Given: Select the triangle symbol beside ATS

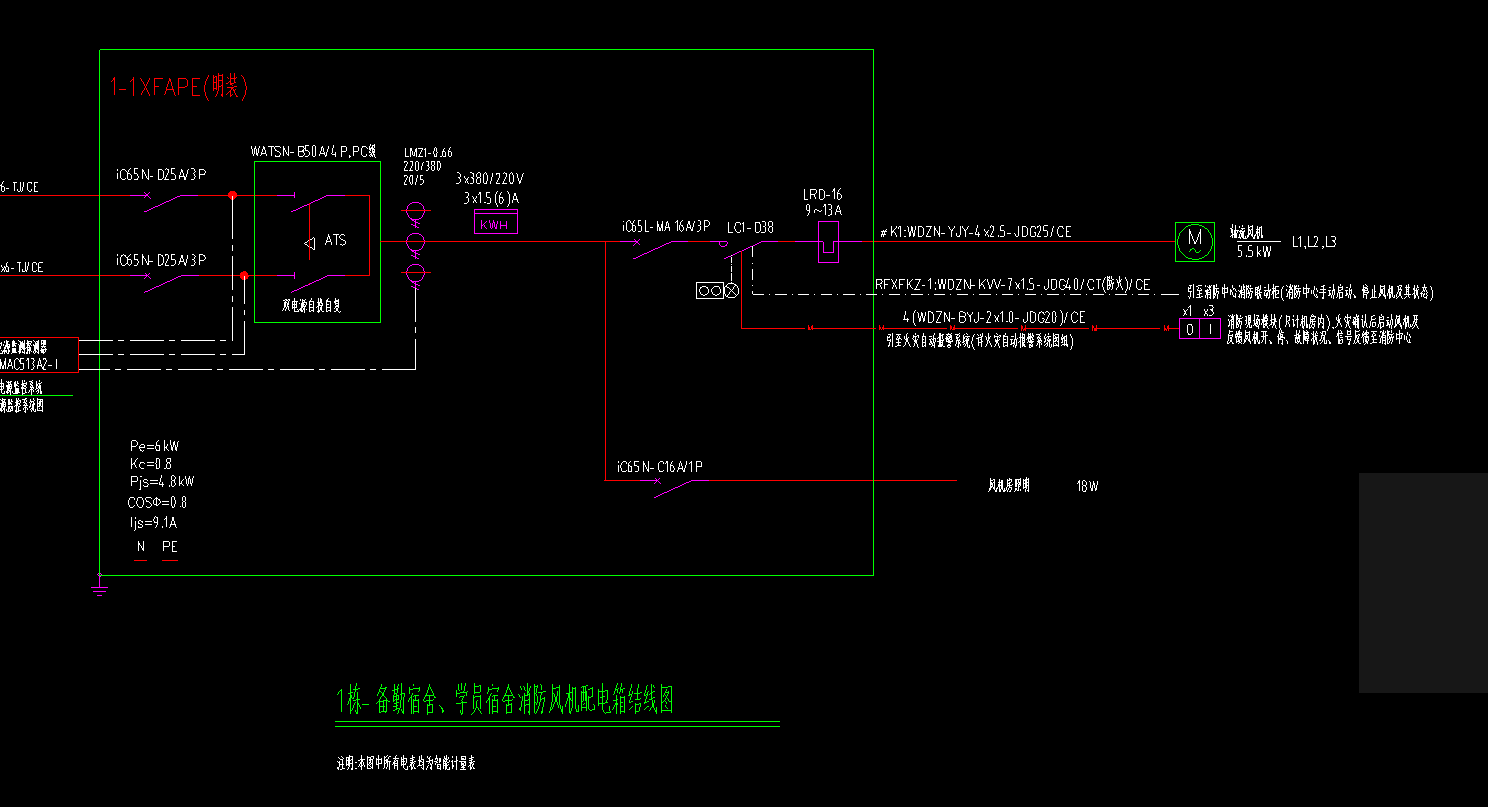Looking at the screenshot, I should [x=309, y=242].
